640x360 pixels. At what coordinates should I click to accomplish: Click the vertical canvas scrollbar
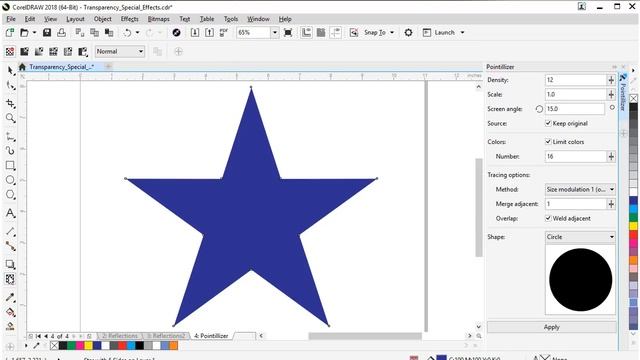(479, 207)
